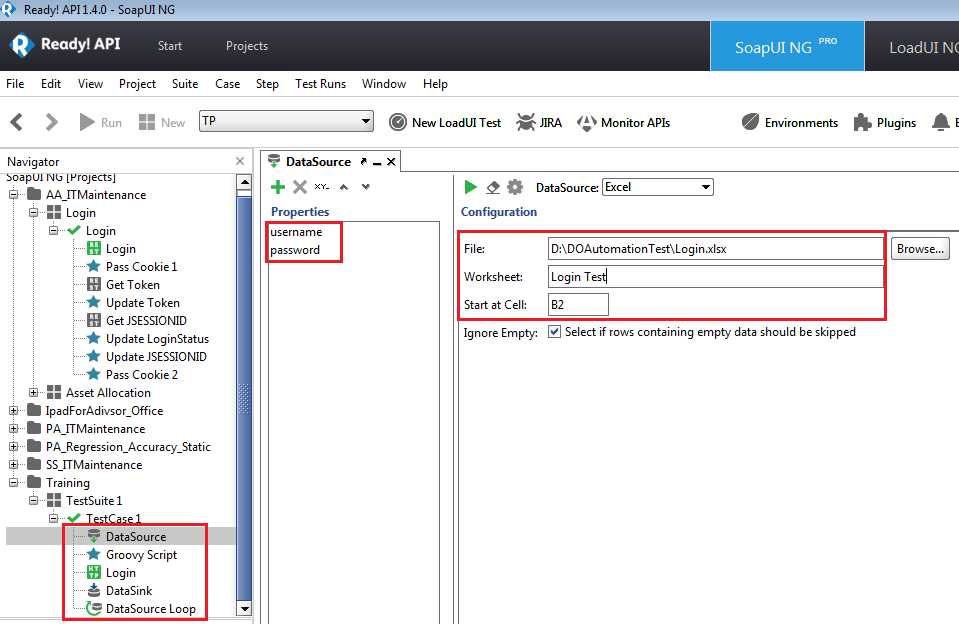Click Navigator scrollbar up arrow
This screenshot has height=624, width=959.
(244, 182)
